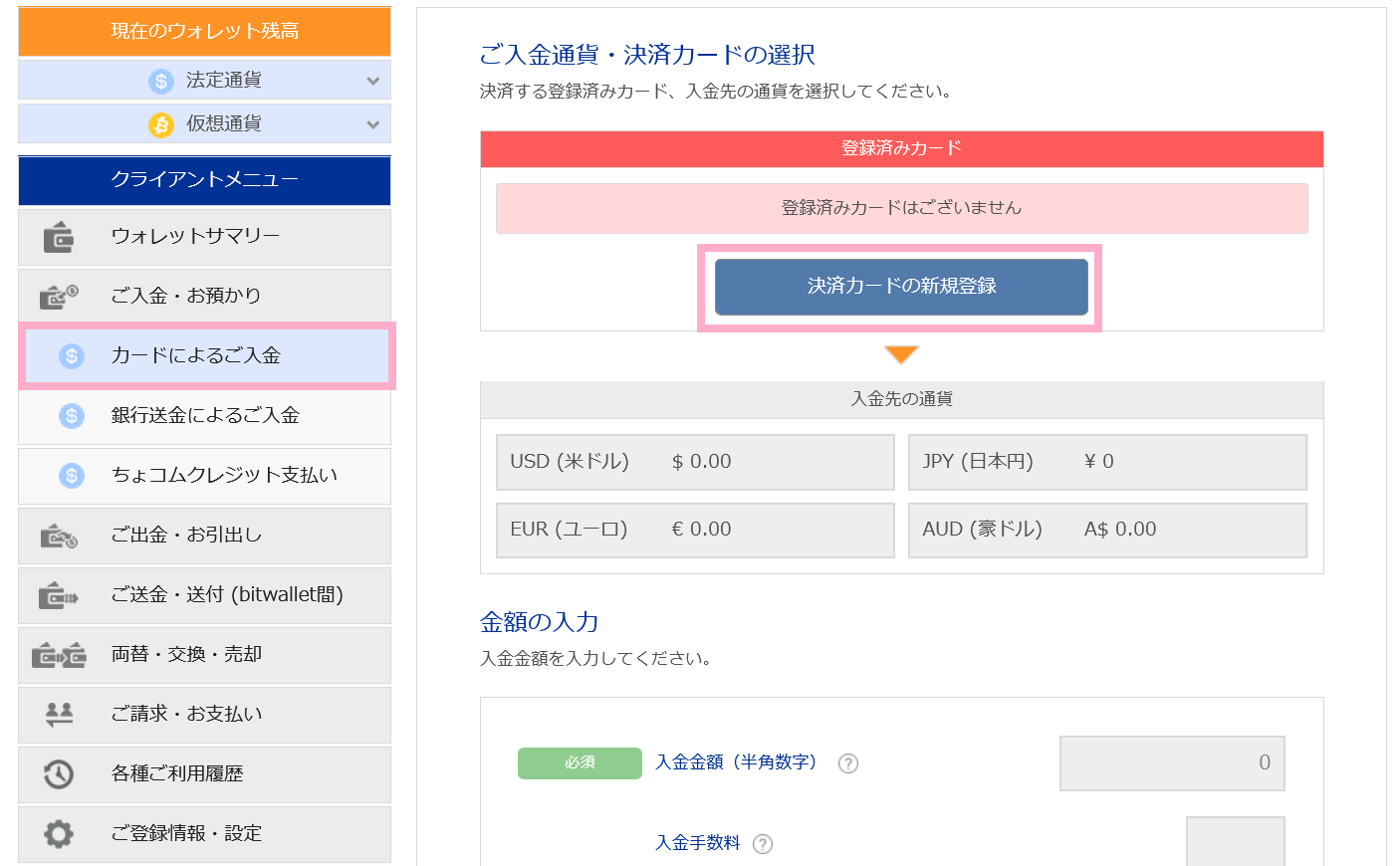Open 各種ご利用履歴 menu item
The width and height of the screenshot is (1400, 866).
204,774
